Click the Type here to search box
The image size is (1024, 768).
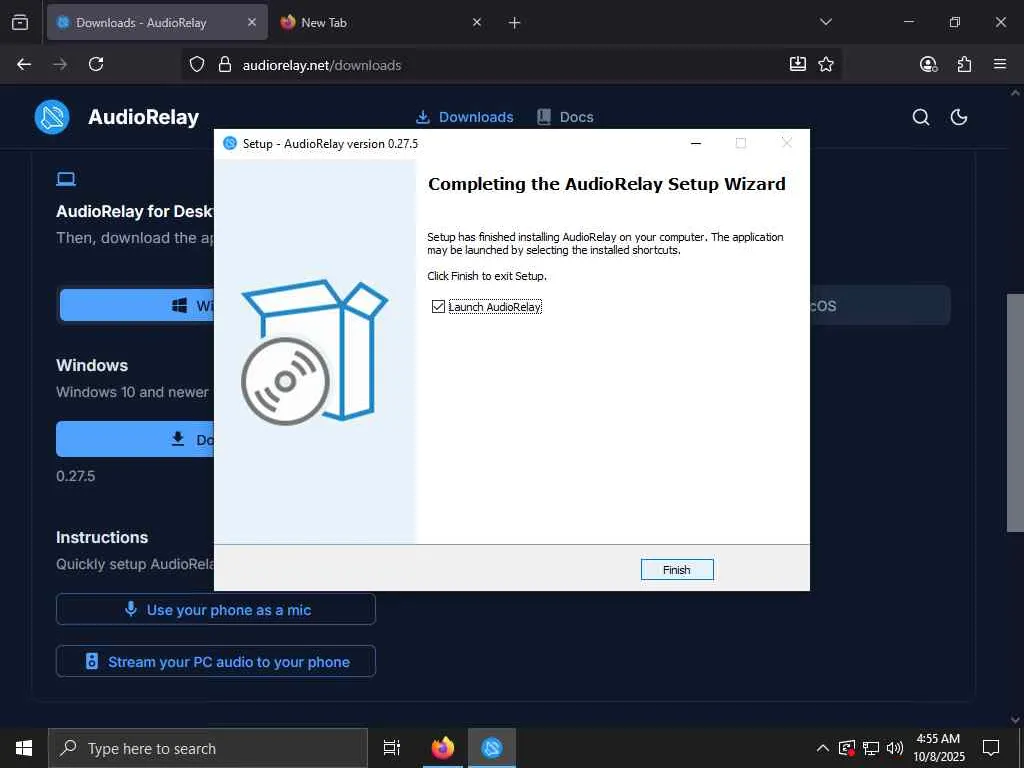point(208,748)
